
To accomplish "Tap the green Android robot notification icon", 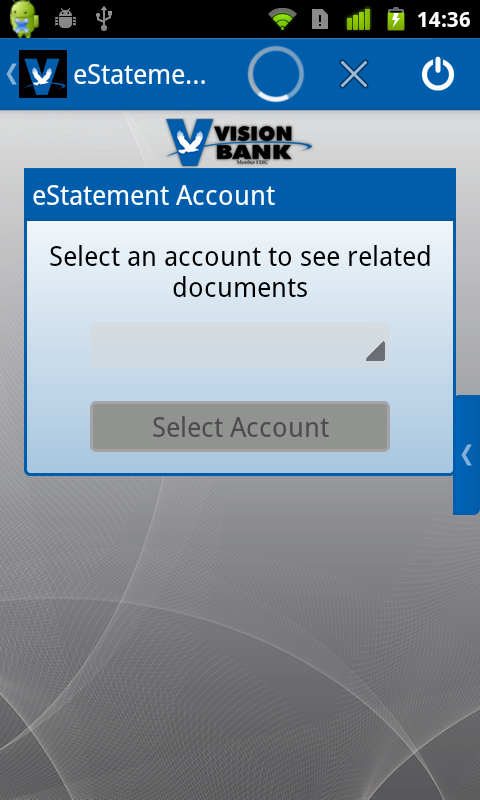I will point(23,19).
